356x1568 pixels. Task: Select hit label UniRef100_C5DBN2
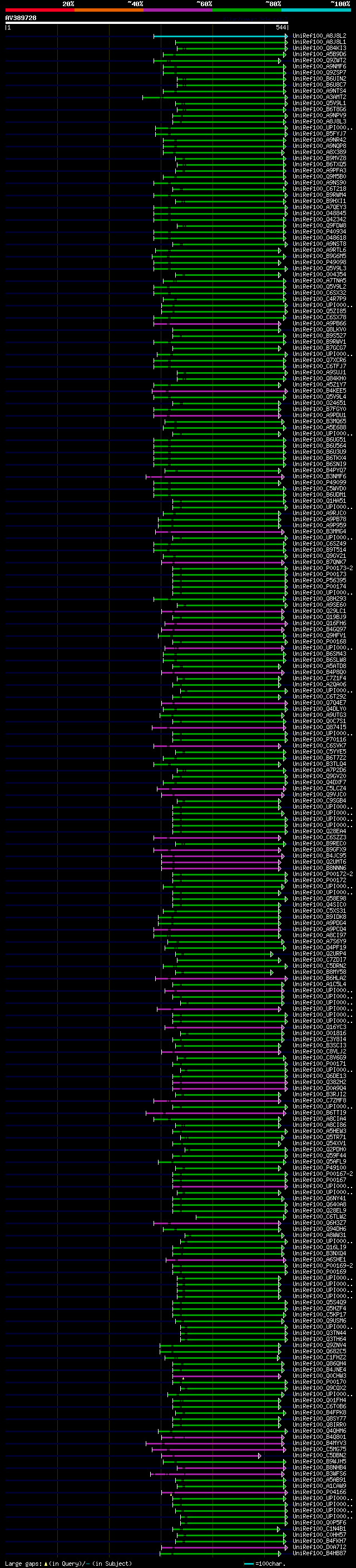319,1455
